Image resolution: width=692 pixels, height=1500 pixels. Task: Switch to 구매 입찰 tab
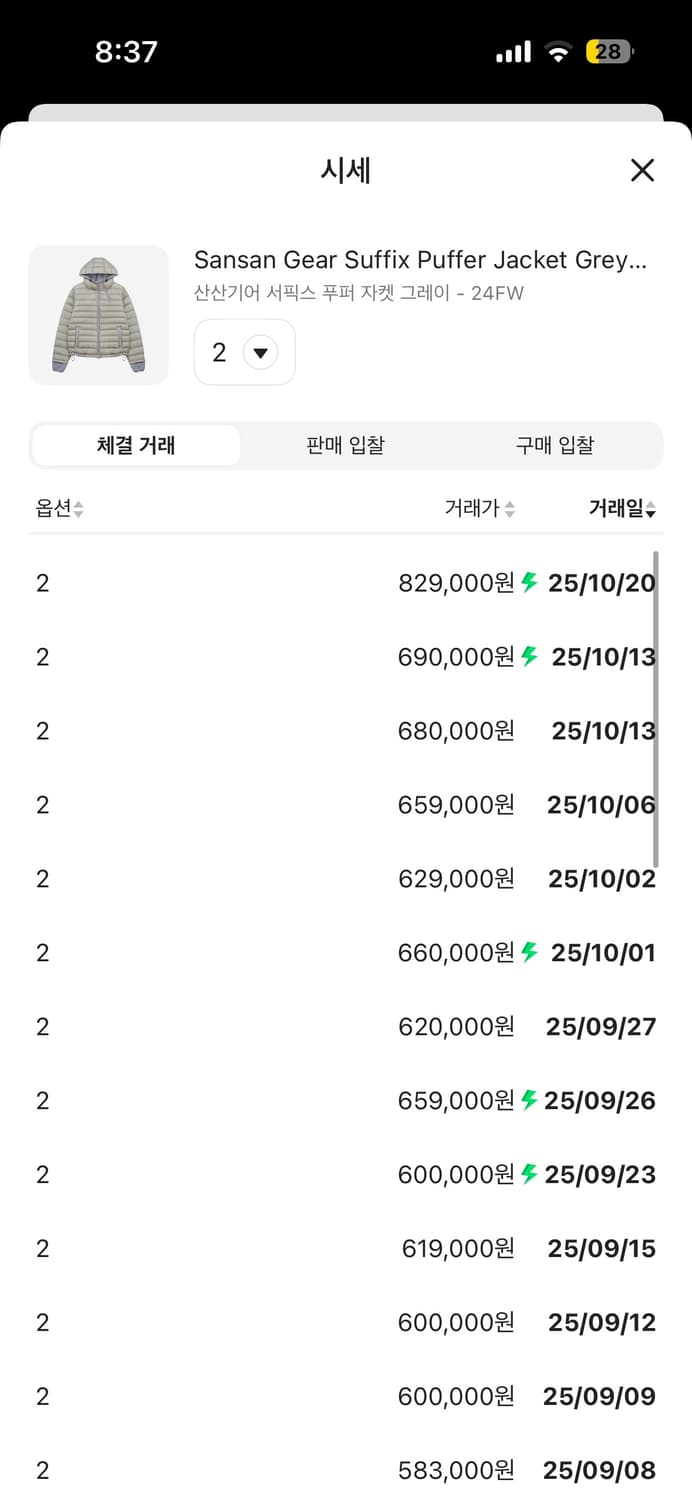pos(555,445)
